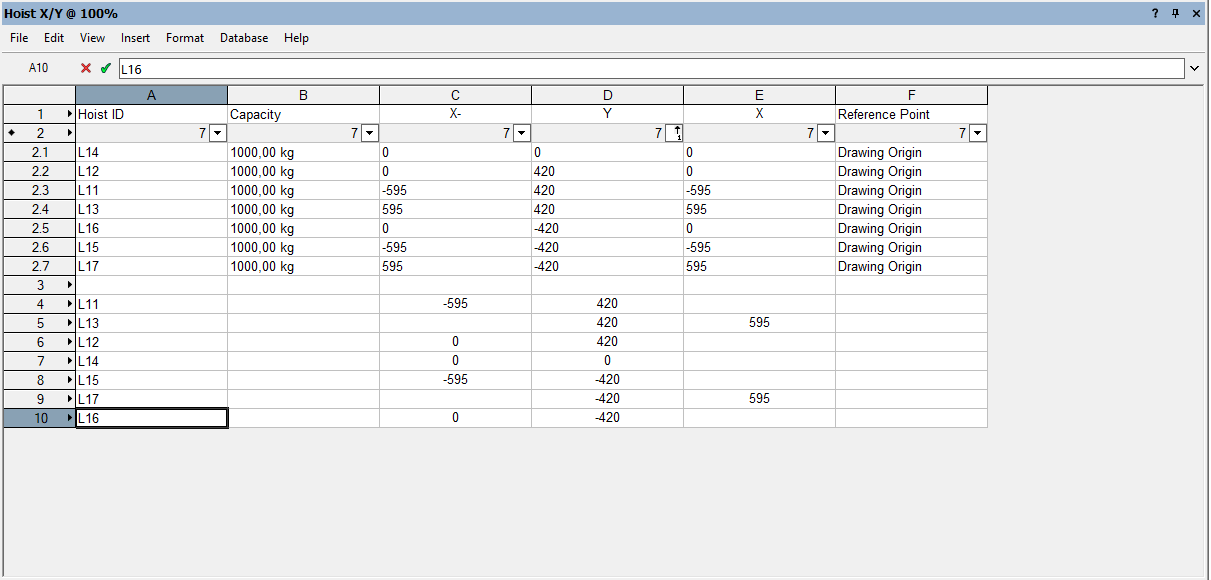This screenshot has width=1211, height=580.
Task: Open the Format menu
Action: (185, 38)
